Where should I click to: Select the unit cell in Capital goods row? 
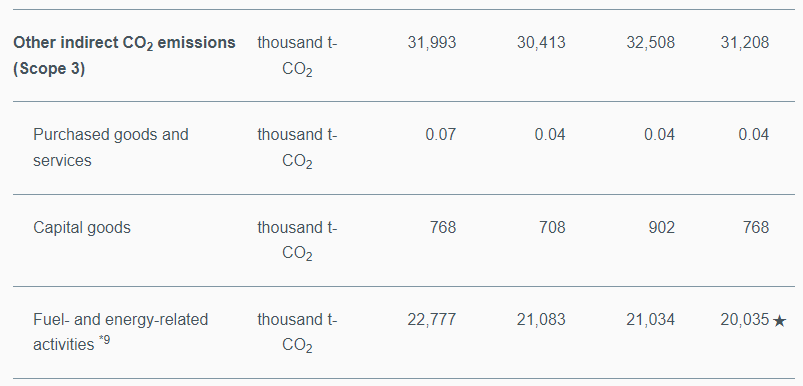point(297,241)
